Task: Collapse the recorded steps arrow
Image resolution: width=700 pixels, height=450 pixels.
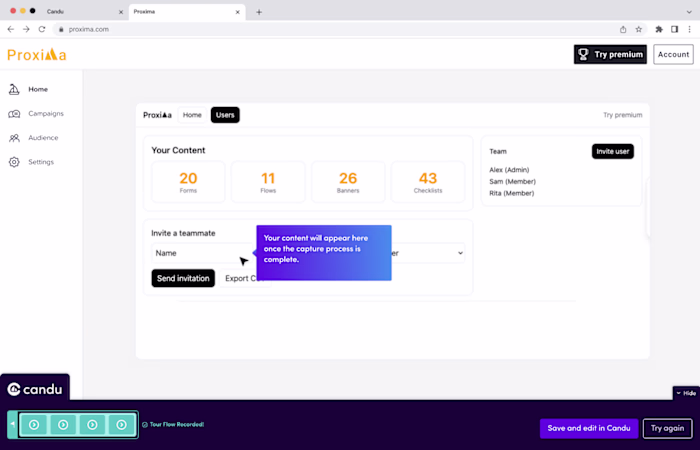Action: [x=12, y=424]
